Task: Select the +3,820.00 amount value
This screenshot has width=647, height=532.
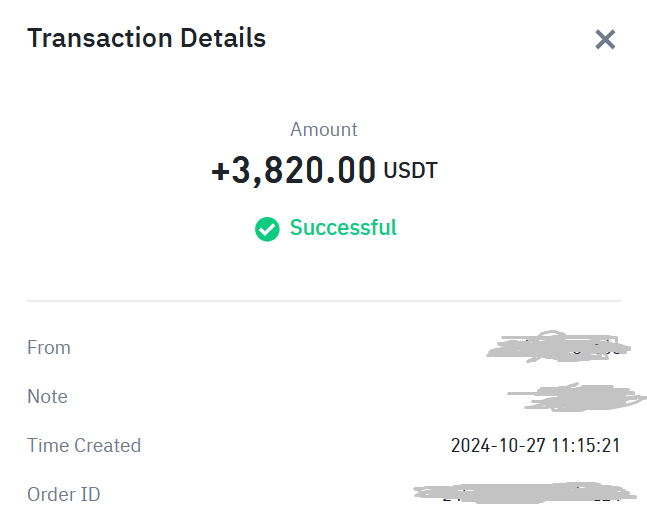Action: pyautogui.click(x=293, y=170)
